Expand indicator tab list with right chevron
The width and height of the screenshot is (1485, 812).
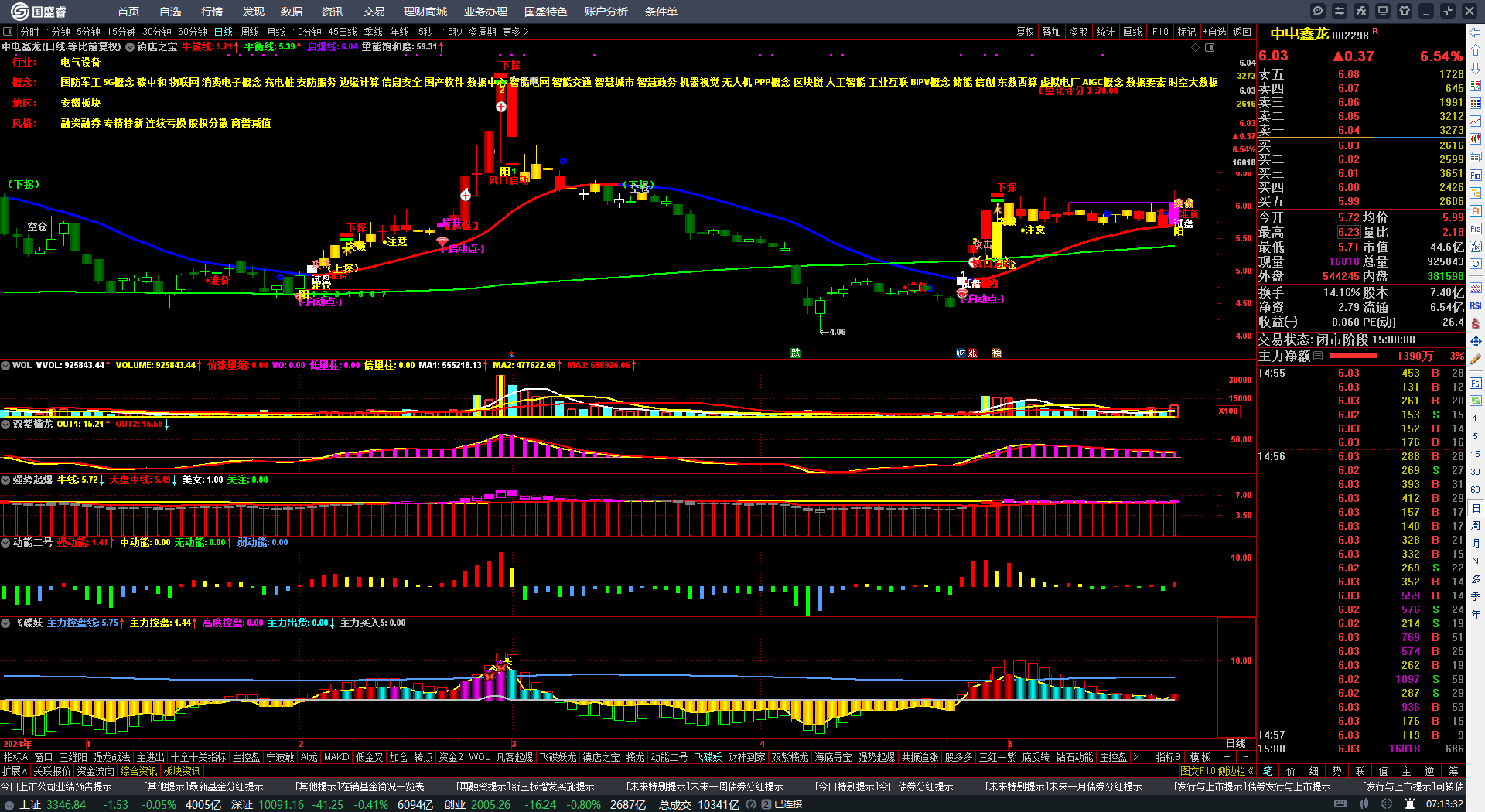1135,757
